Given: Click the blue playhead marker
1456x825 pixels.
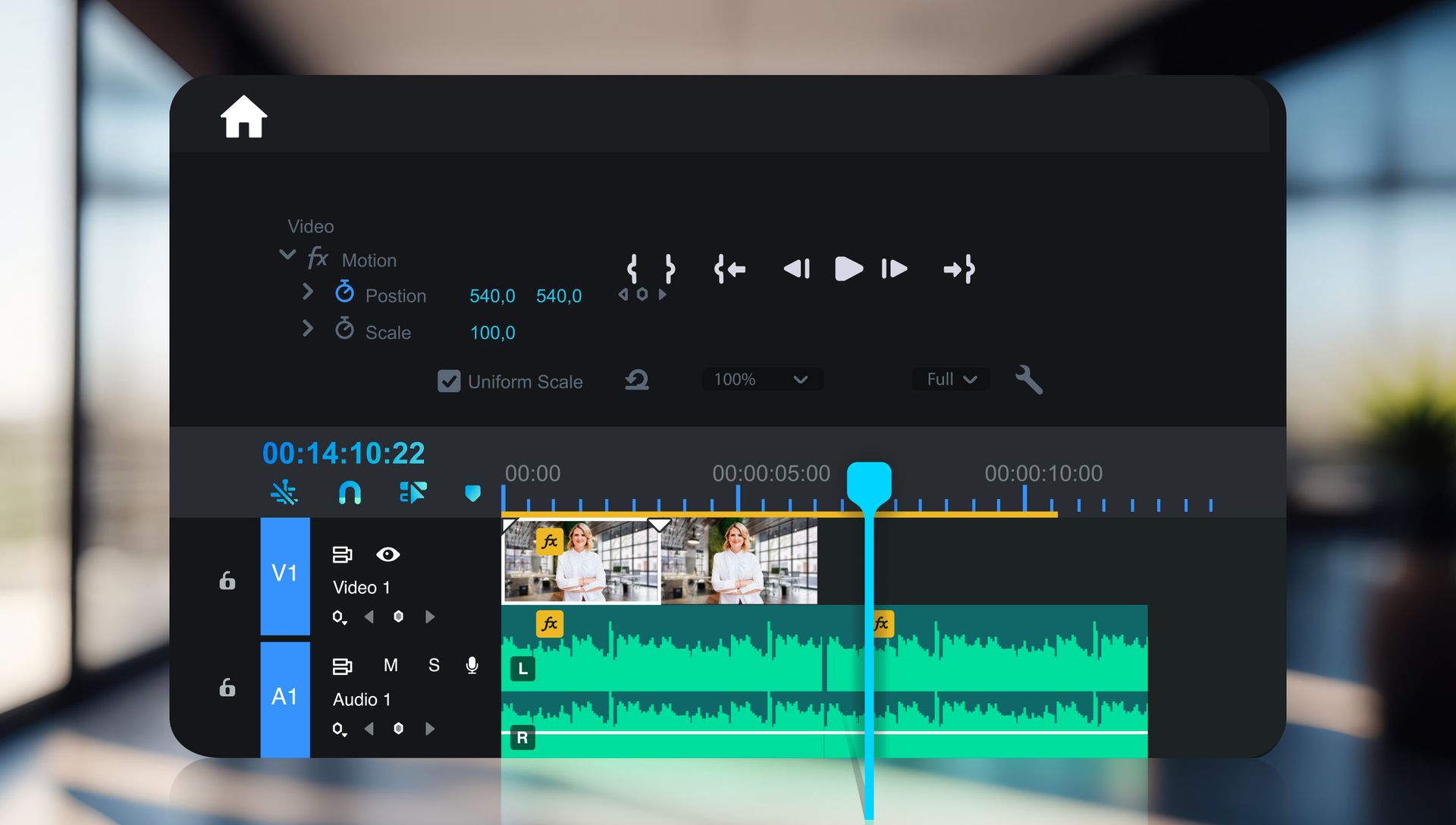Looking at the screenshot, I should pos(868,478).
